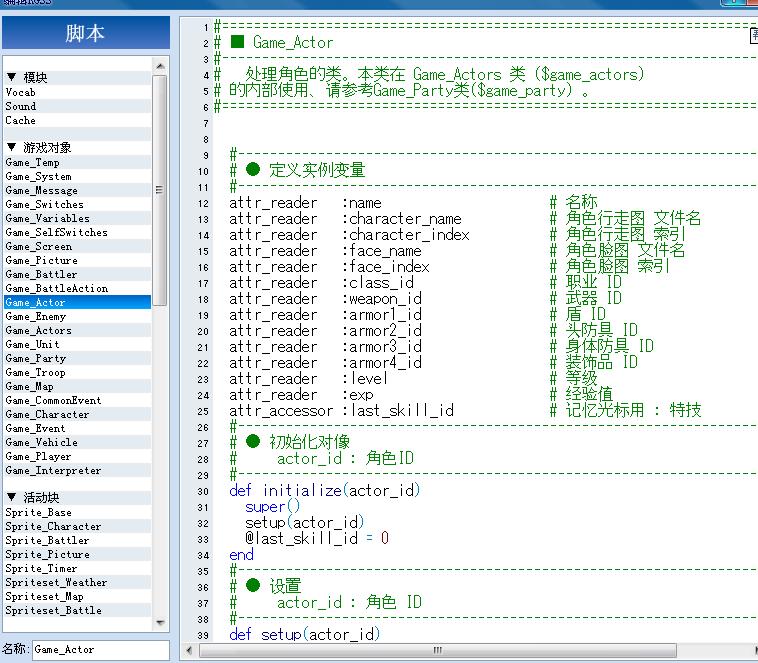Screen dimensions: 758x663
Task: Open the Game_CommonEvent script
Action: (77, 401)
